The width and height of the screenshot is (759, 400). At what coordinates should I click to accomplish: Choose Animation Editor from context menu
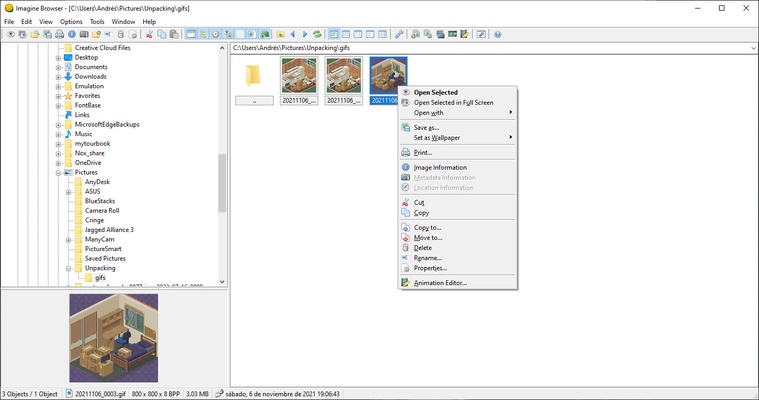(x=440, y=283)
